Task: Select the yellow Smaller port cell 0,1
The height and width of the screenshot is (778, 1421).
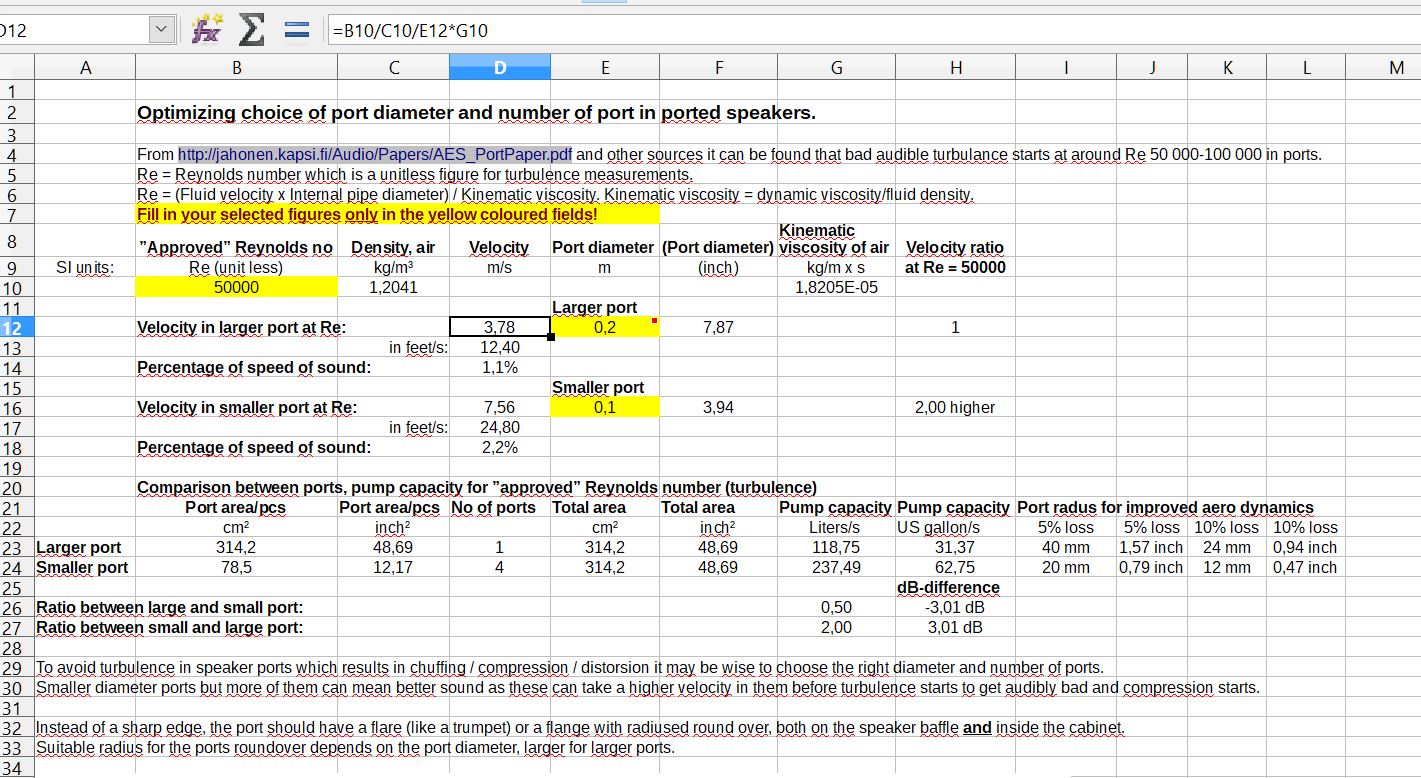Action: click(605, 407)
